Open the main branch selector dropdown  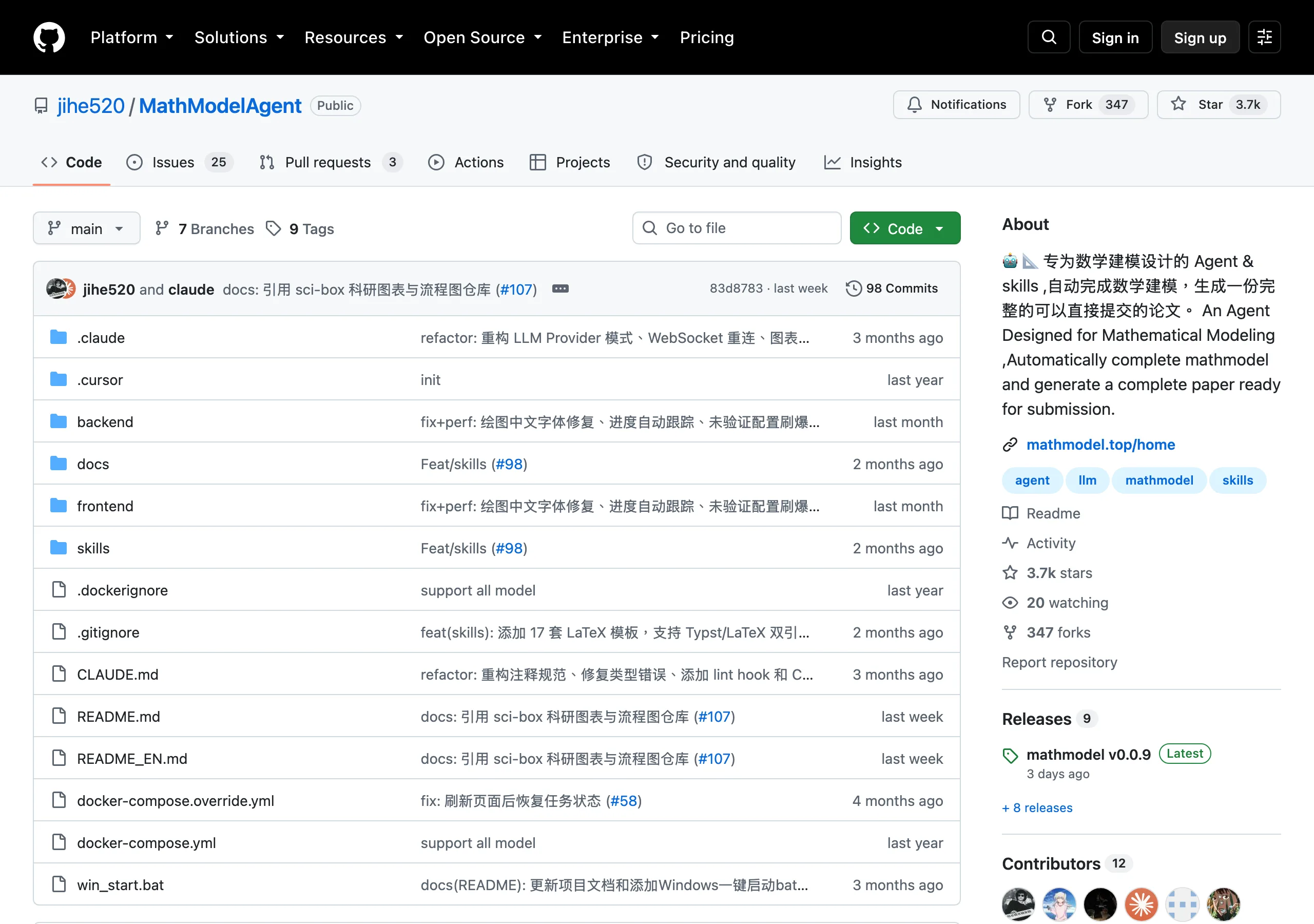[86, 228]
